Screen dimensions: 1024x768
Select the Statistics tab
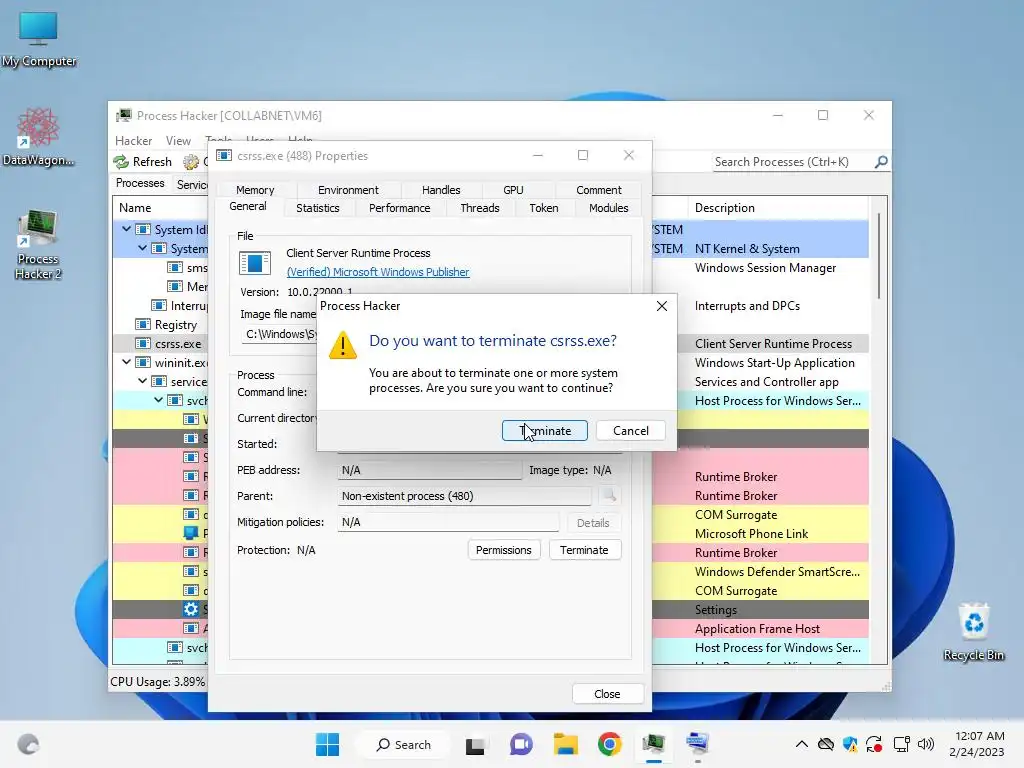317,208
